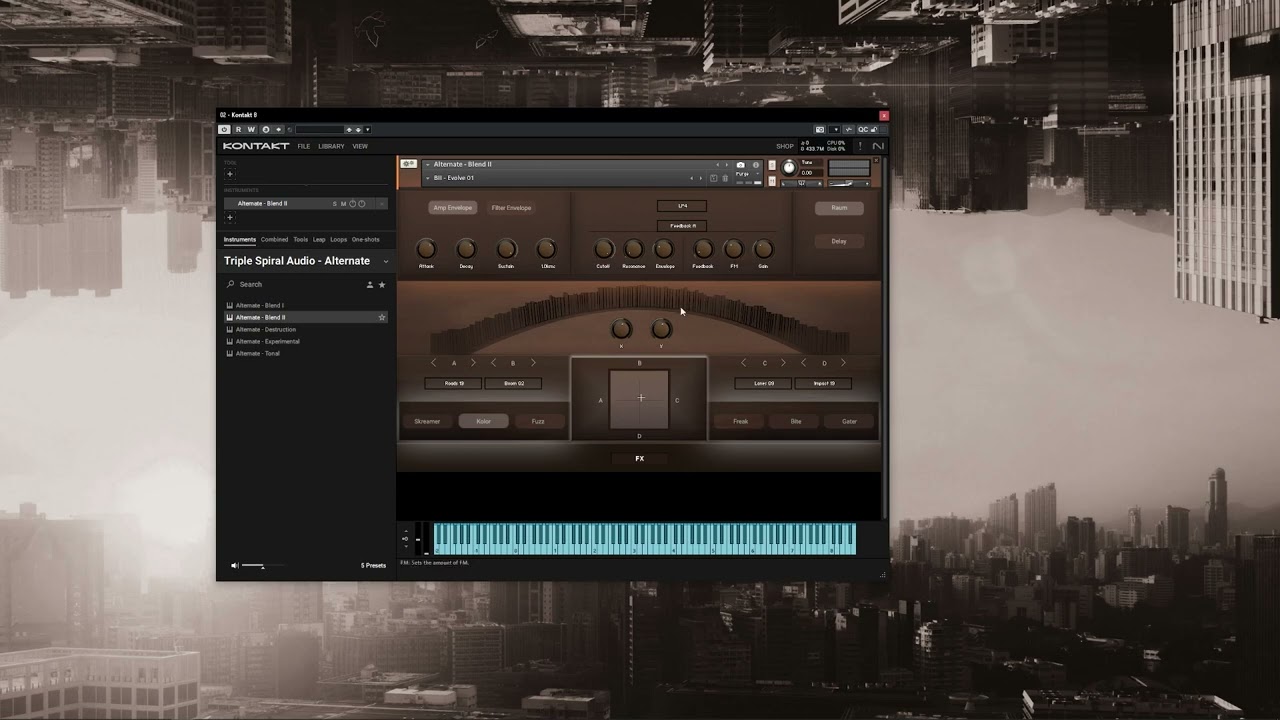Switch to the Tools tab

(301, 240)
